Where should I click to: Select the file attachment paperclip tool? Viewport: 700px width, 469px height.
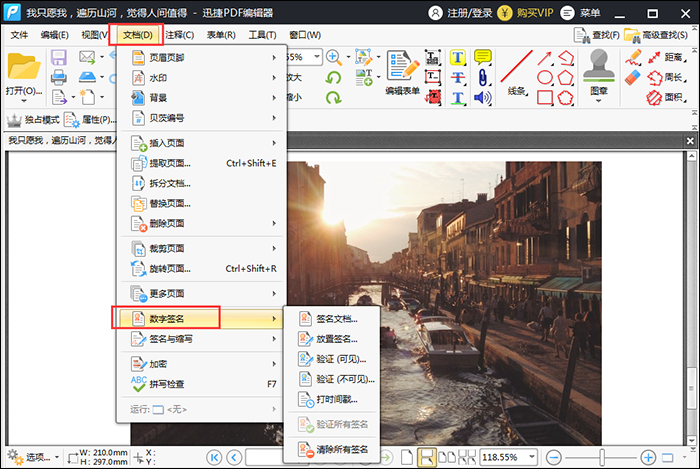point(483,77)
